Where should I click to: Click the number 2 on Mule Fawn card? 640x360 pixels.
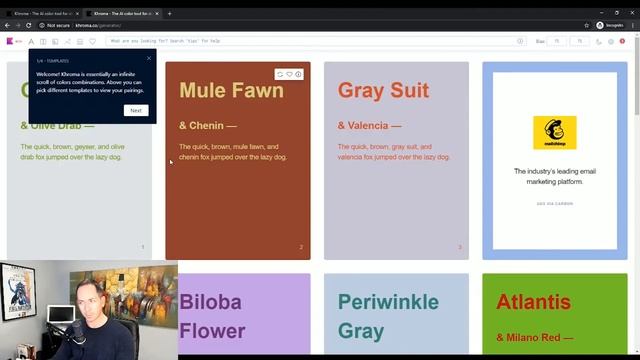pos(301,247)
